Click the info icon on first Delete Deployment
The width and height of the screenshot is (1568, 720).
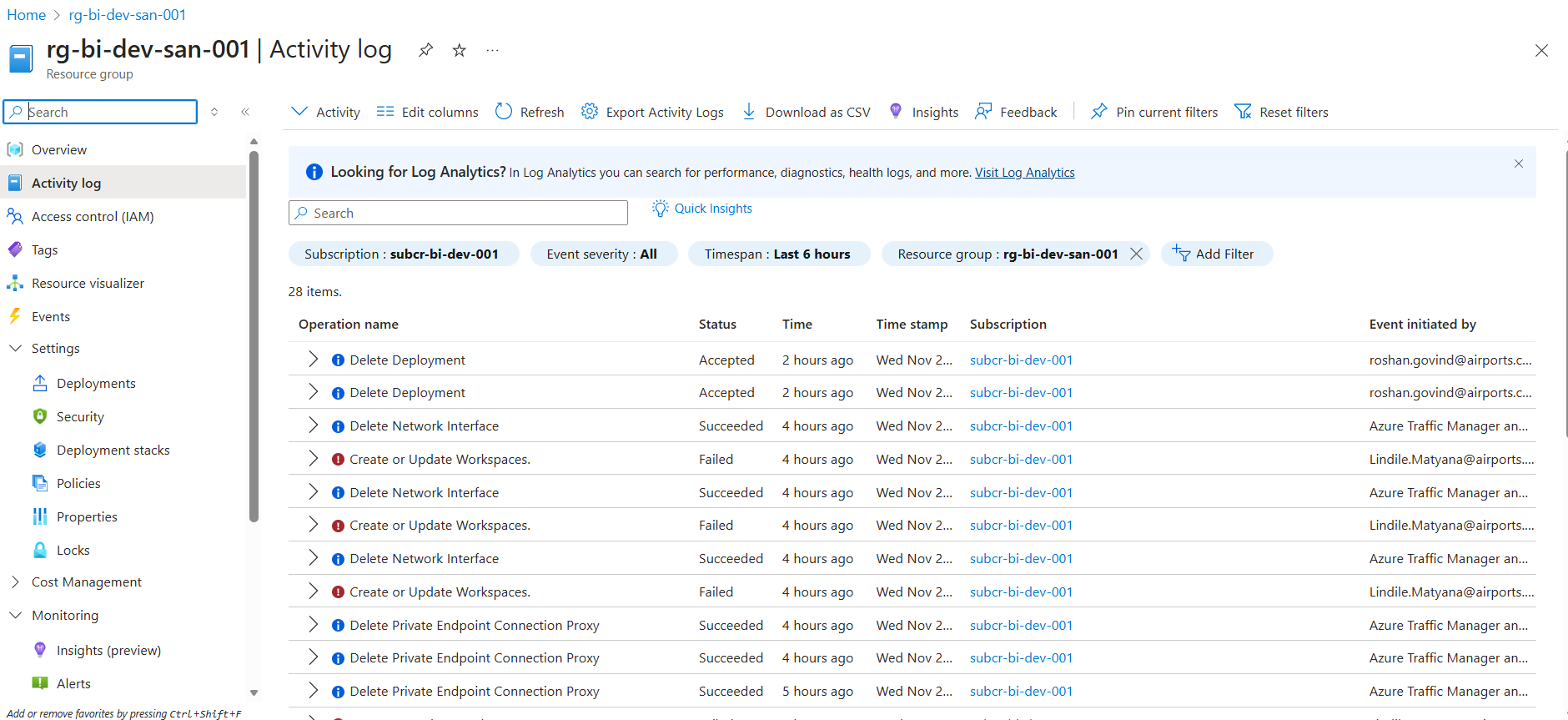tap(338, 360)
